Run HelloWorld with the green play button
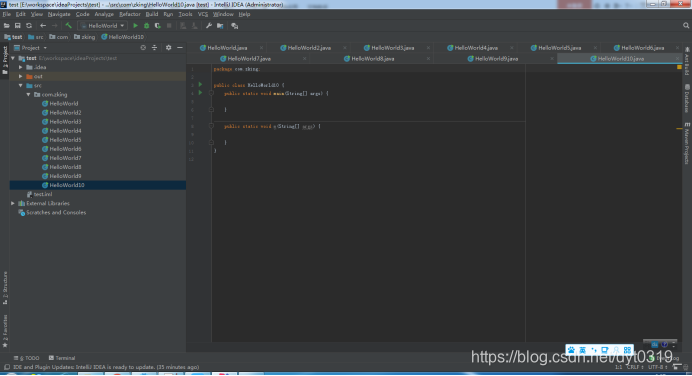692x376 pixels. point(135,26)
